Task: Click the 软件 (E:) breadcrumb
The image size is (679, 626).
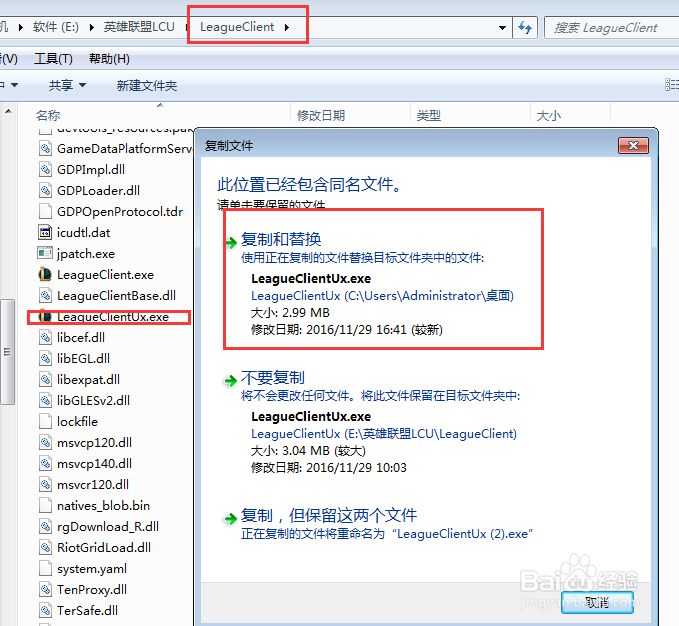Action: click(55, 27)
